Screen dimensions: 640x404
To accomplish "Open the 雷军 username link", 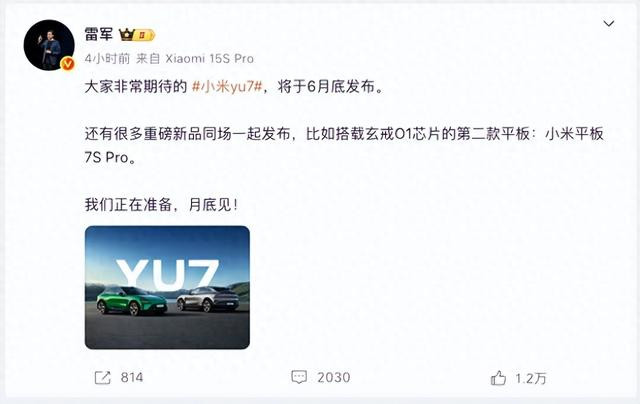I will click(x=98, y=34).
